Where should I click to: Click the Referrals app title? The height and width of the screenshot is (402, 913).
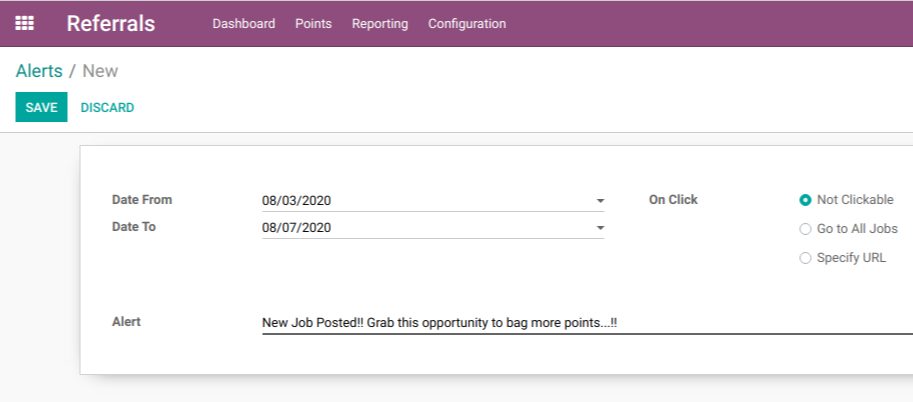pyautogui.click(x=111, y=23)
